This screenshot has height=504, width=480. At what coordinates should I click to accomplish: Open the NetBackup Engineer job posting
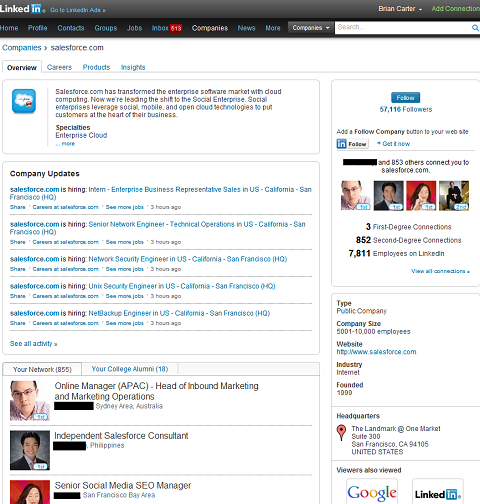[x=179, y=313]
